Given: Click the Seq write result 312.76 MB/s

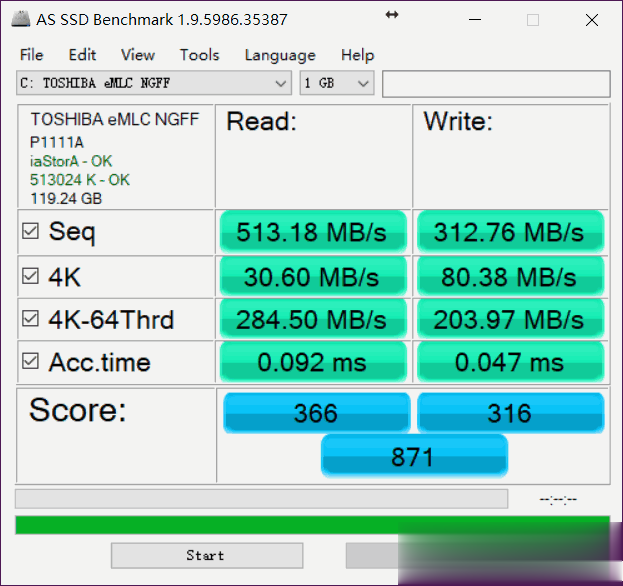Looking at the screenshot, I should tap(511, 232).
